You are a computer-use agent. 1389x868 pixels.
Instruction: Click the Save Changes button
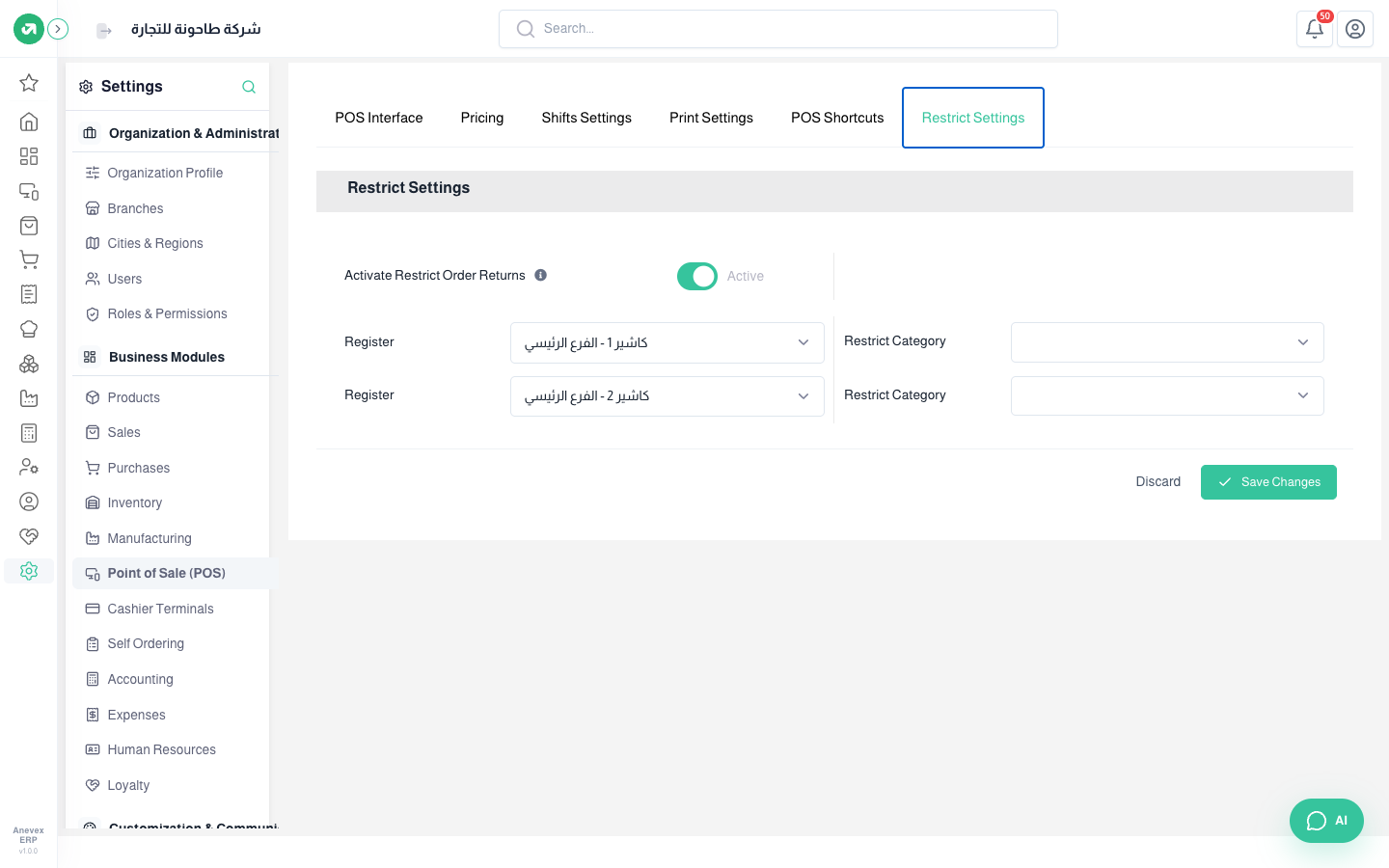(x=1268, y=482)
